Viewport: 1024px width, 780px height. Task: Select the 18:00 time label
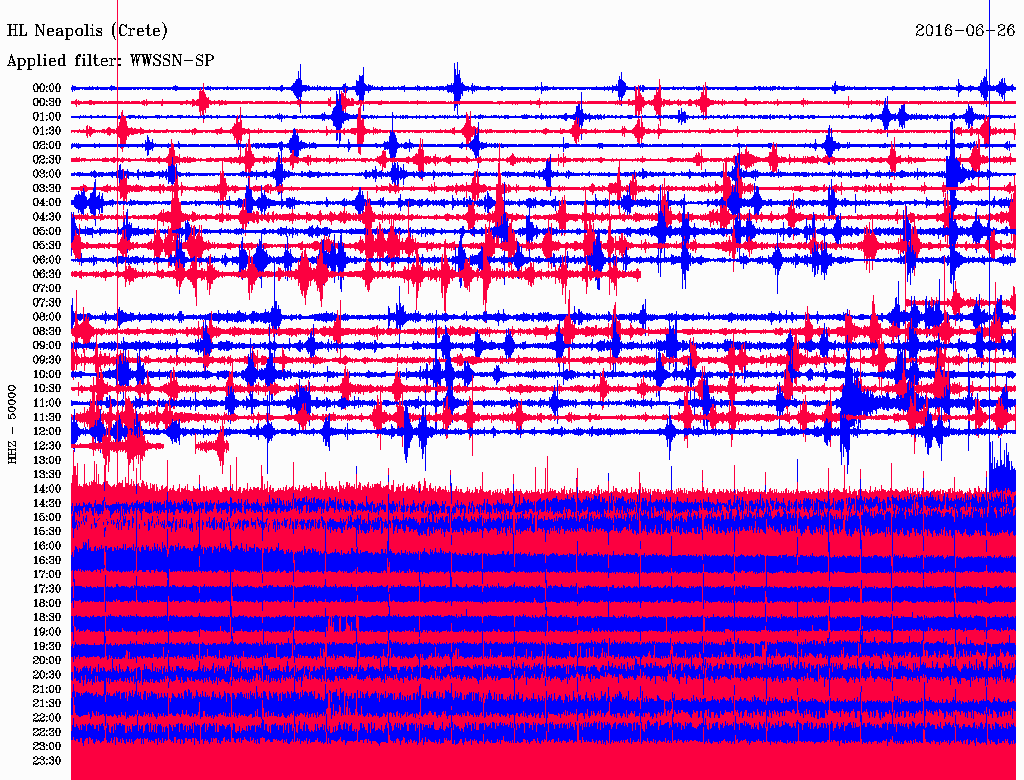47,603
